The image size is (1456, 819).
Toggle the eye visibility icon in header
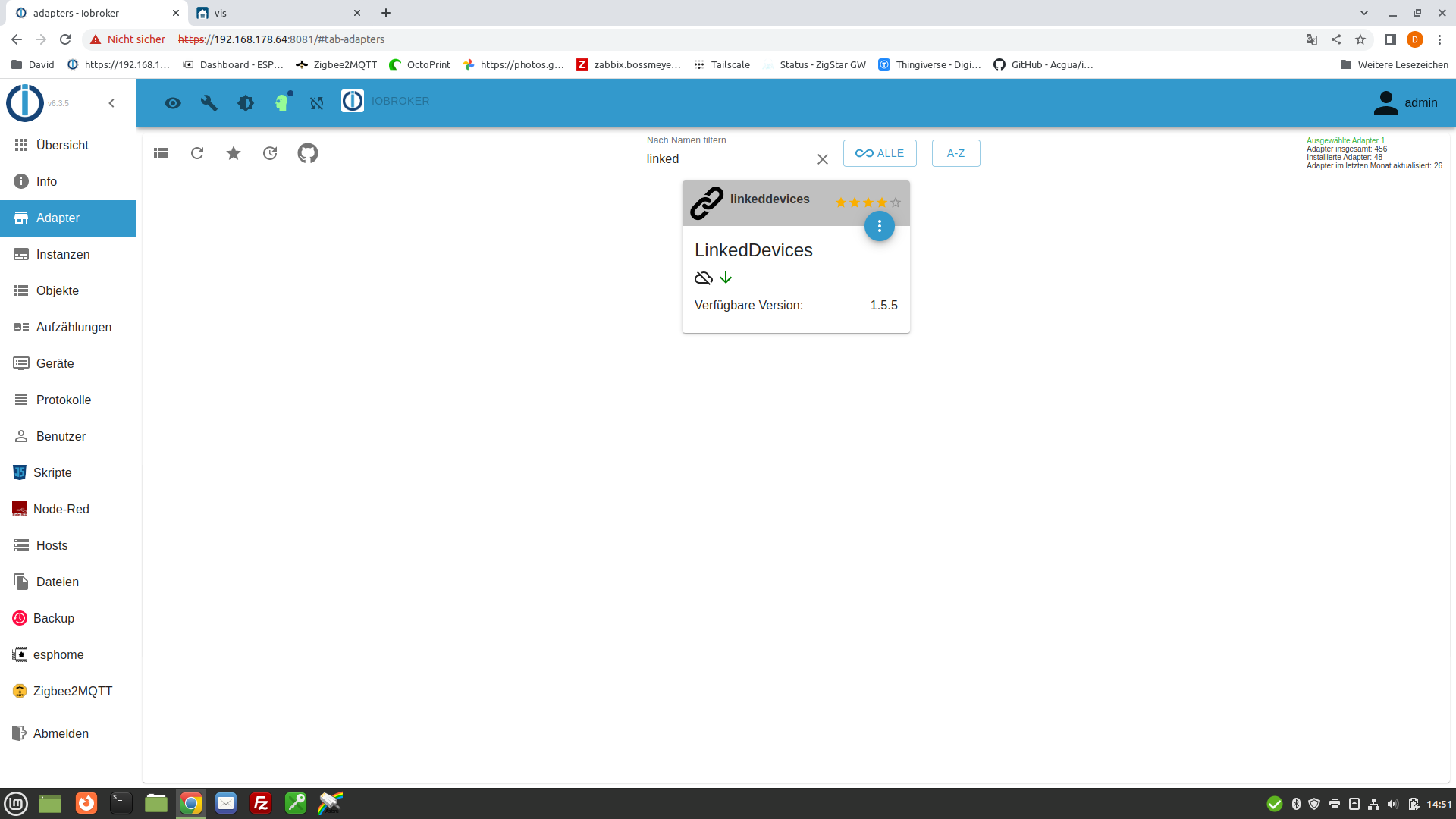173,103
